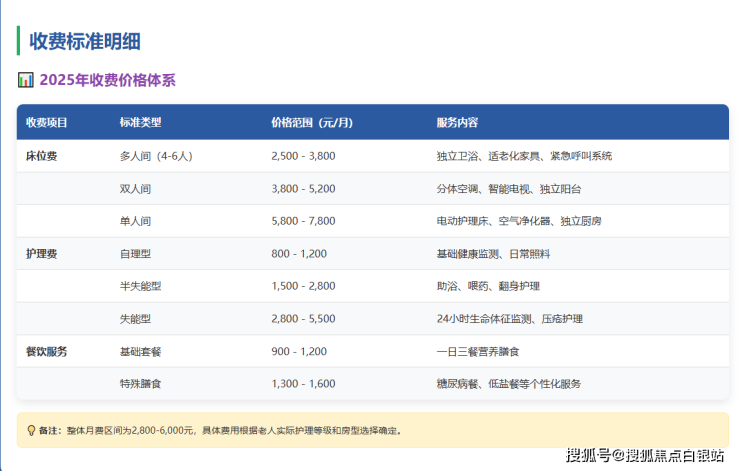This screenshot has width=740, height=471.
Task: Click the 特殊膳食 row type cell
Action: [140, 384]
